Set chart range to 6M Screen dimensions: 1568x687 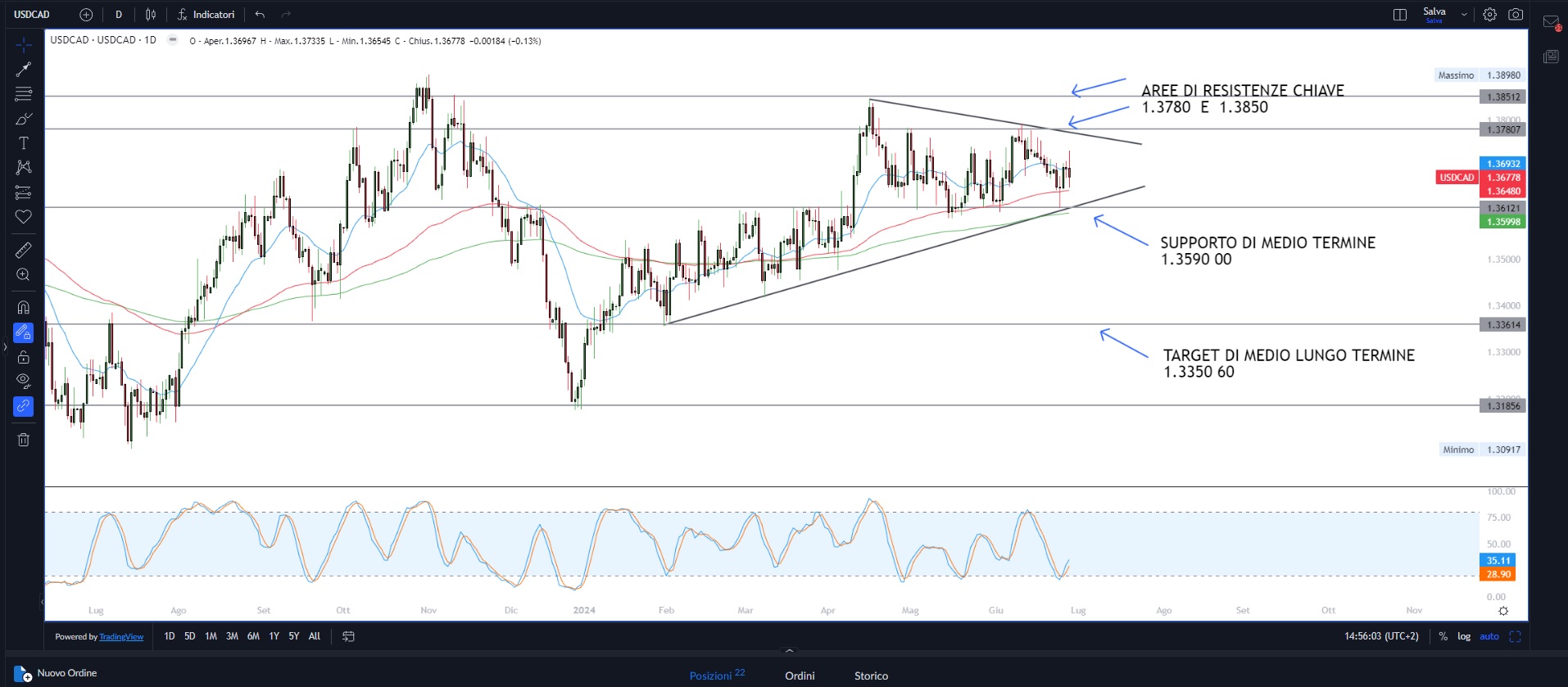(253, 636)
